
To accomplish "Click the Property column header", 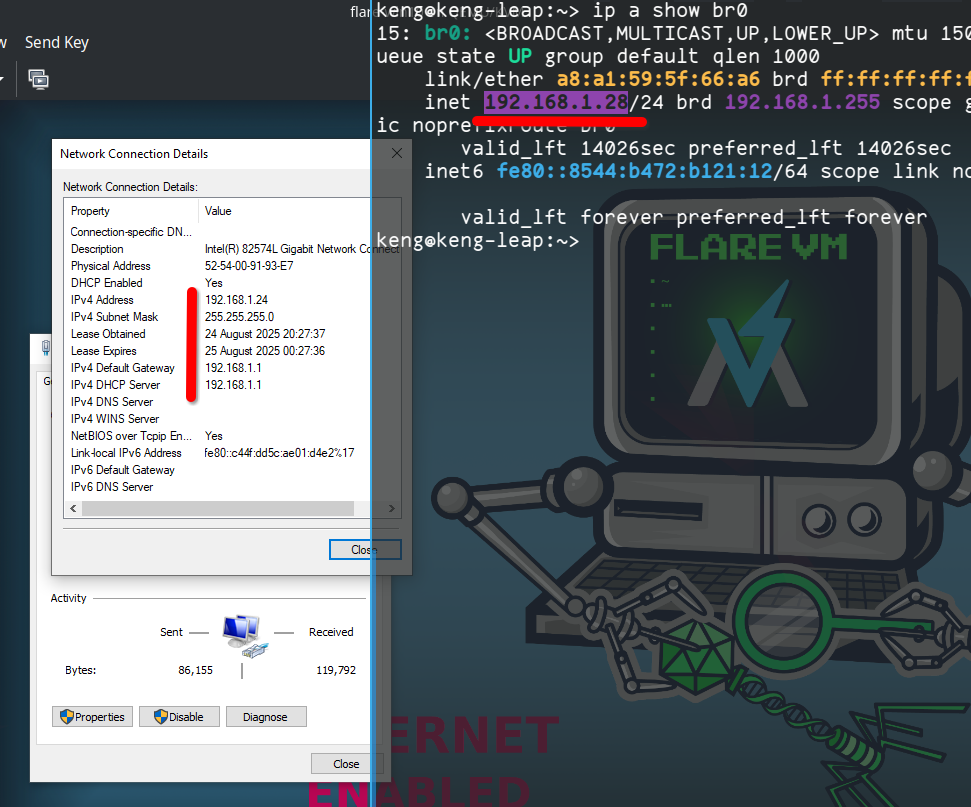I will click(90, 211).
